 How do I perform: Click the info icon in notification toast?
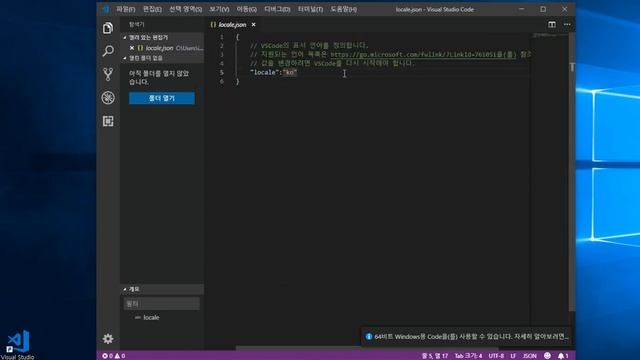(x=369, y=337)
